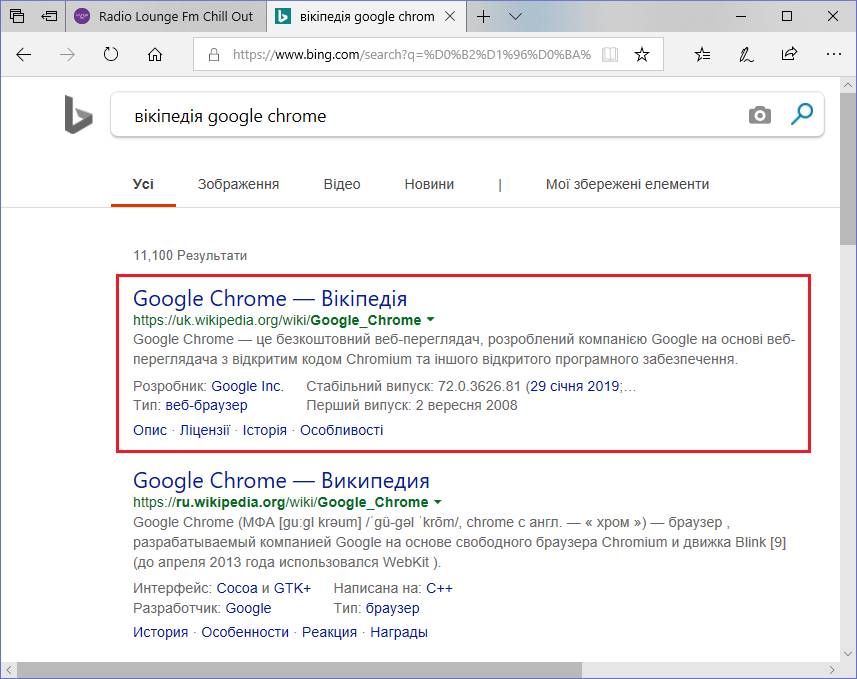Screen dimensions: 857x679
Task: Refresh the current page
Action: click(111, 54)
